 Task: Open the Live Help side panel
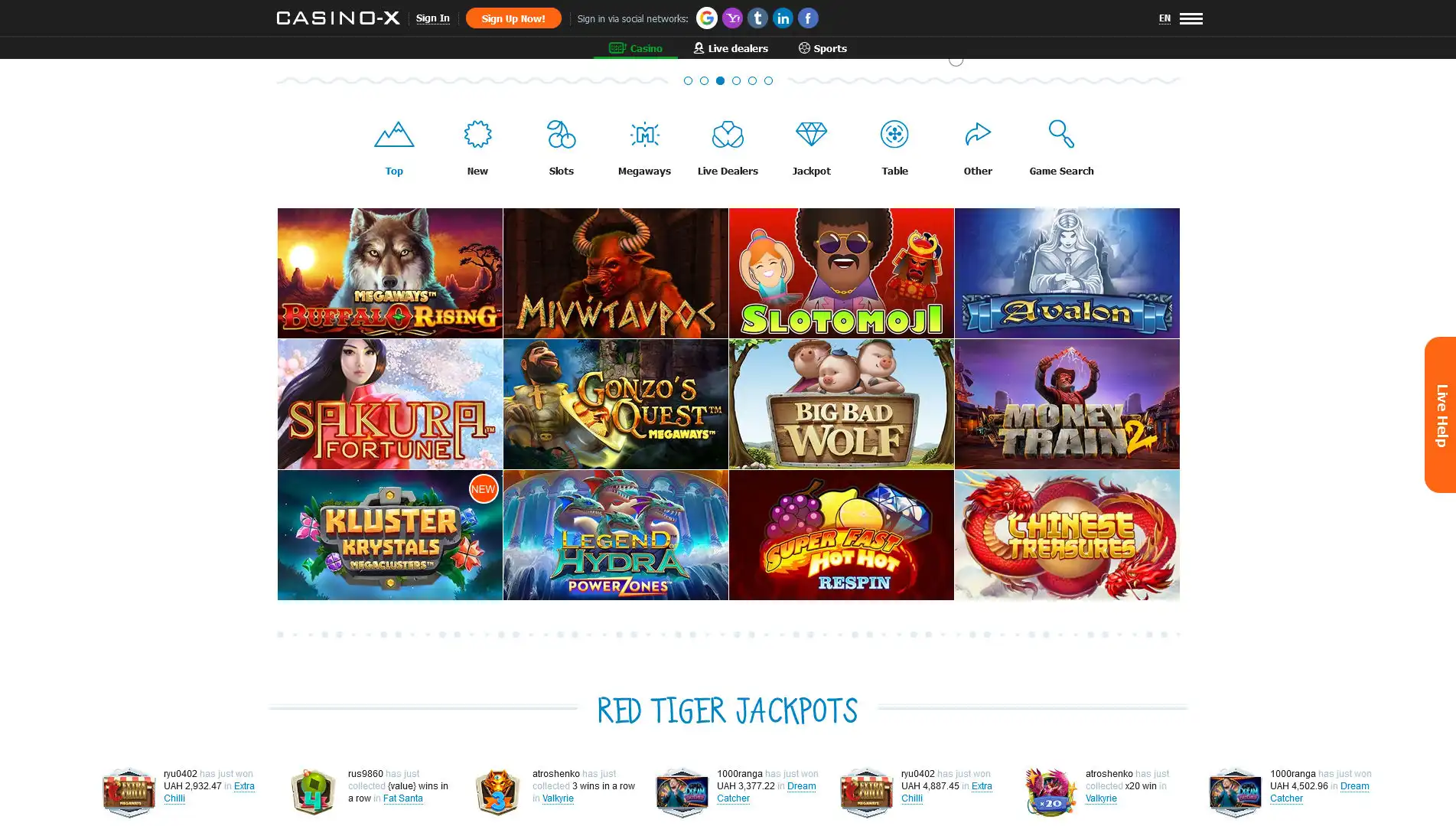(1440, 414)
